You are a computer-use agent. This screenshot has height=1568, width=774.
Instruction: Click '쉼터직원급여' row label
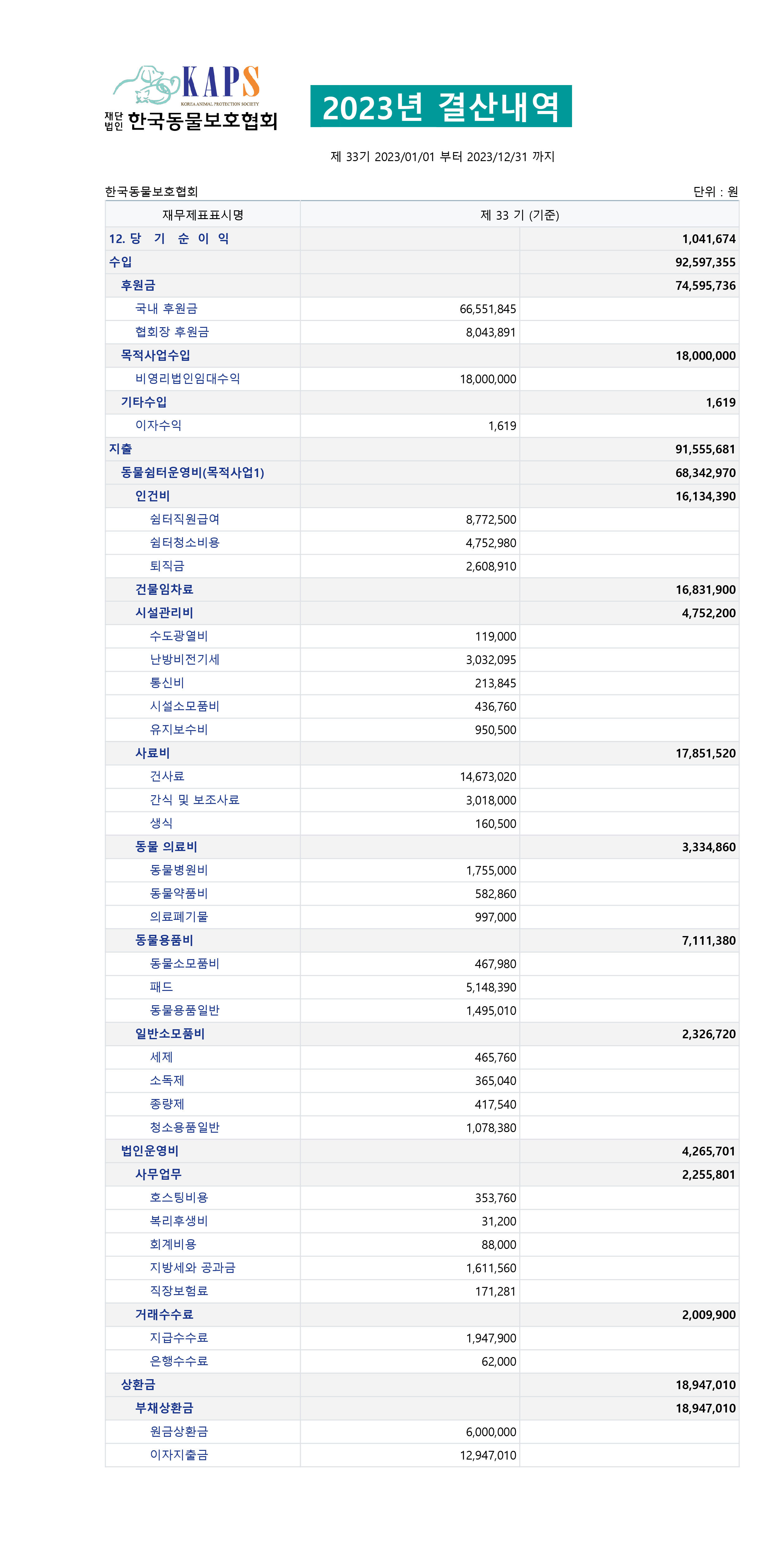click(x=185, y=519)
